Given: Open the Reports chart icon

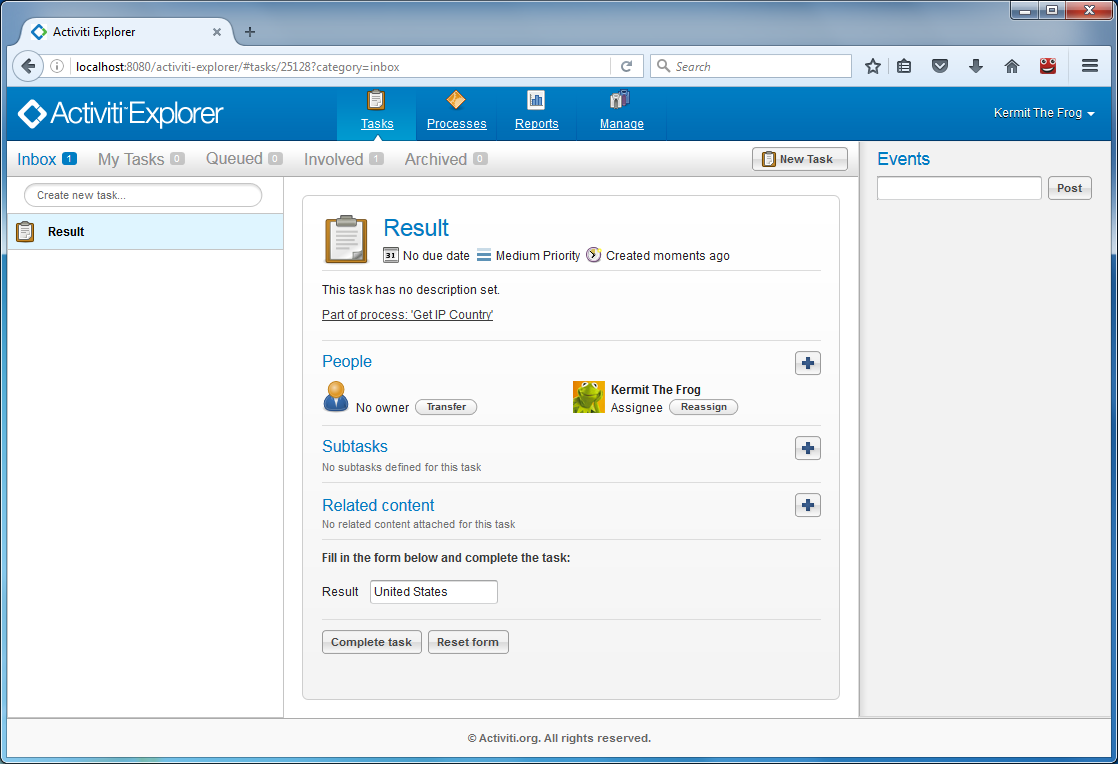Looking at the screenshot, I should click(x=536, y=101).
